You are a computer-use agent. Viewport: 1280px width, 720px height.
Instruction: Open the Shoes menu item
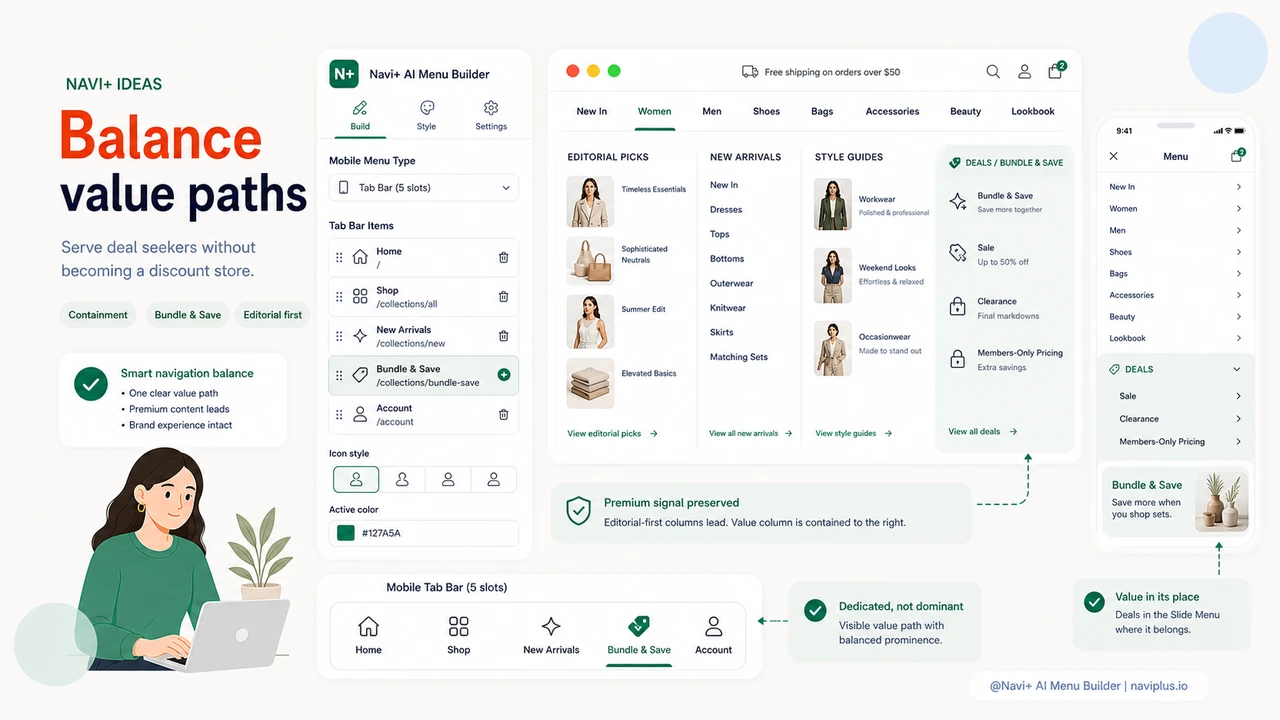click(x=767, y=111)
